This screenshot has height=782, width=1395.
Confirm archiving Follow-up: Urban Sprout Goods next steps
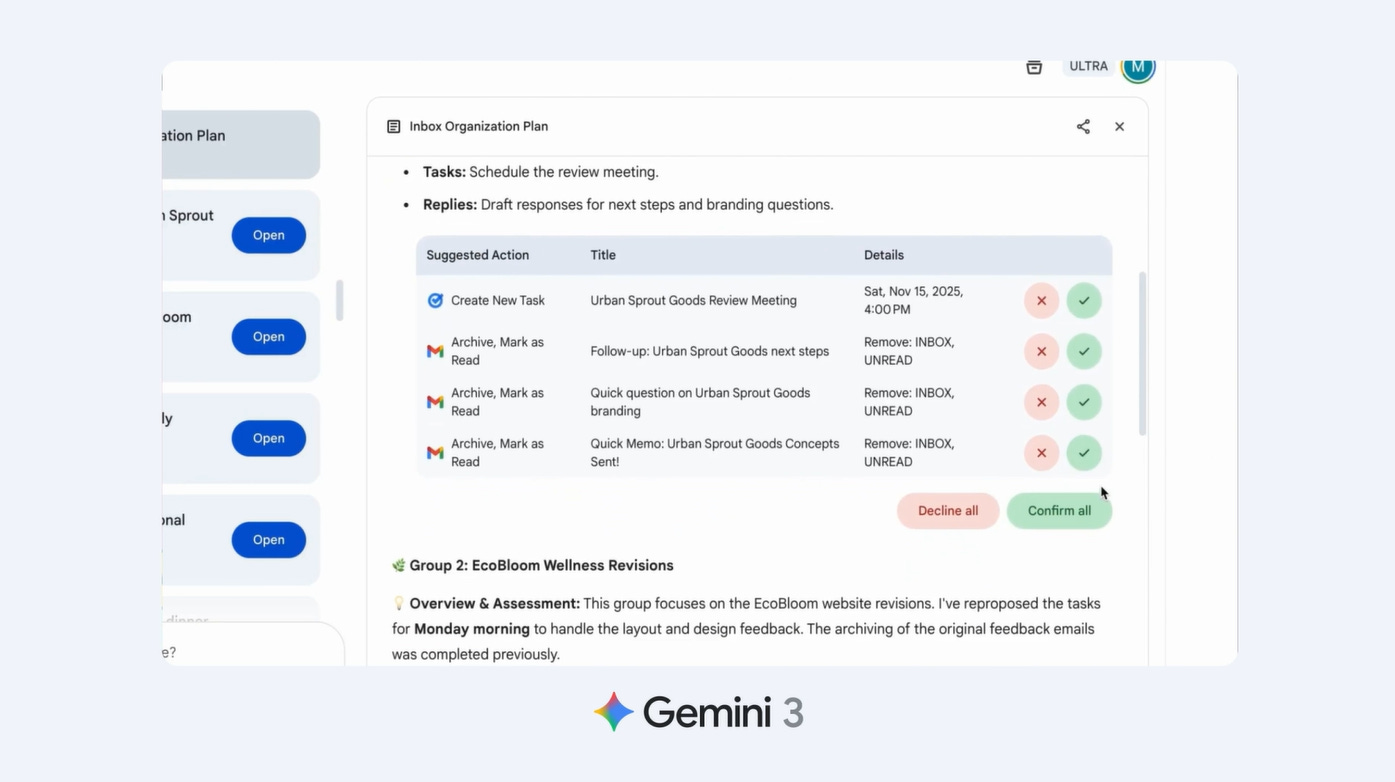tap(1084, 351)
